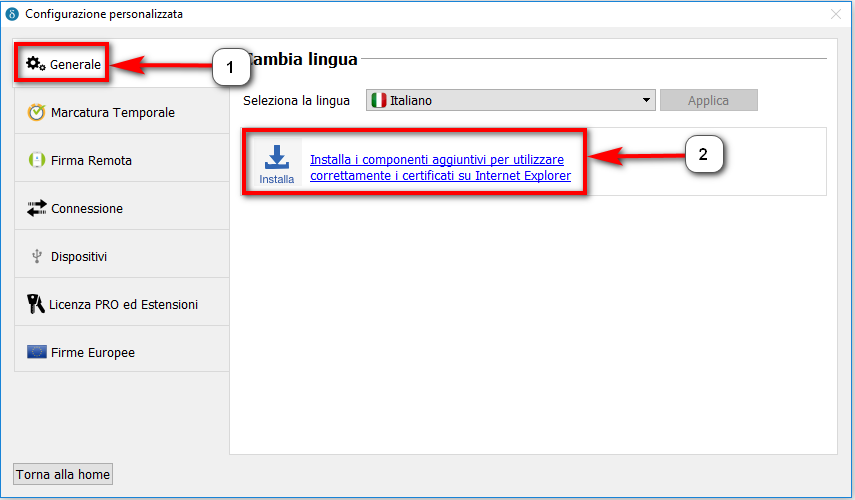This screenshot has height=500, width=855.
Task: Click the Seleziona la lingua label
Action: (297, 101)
